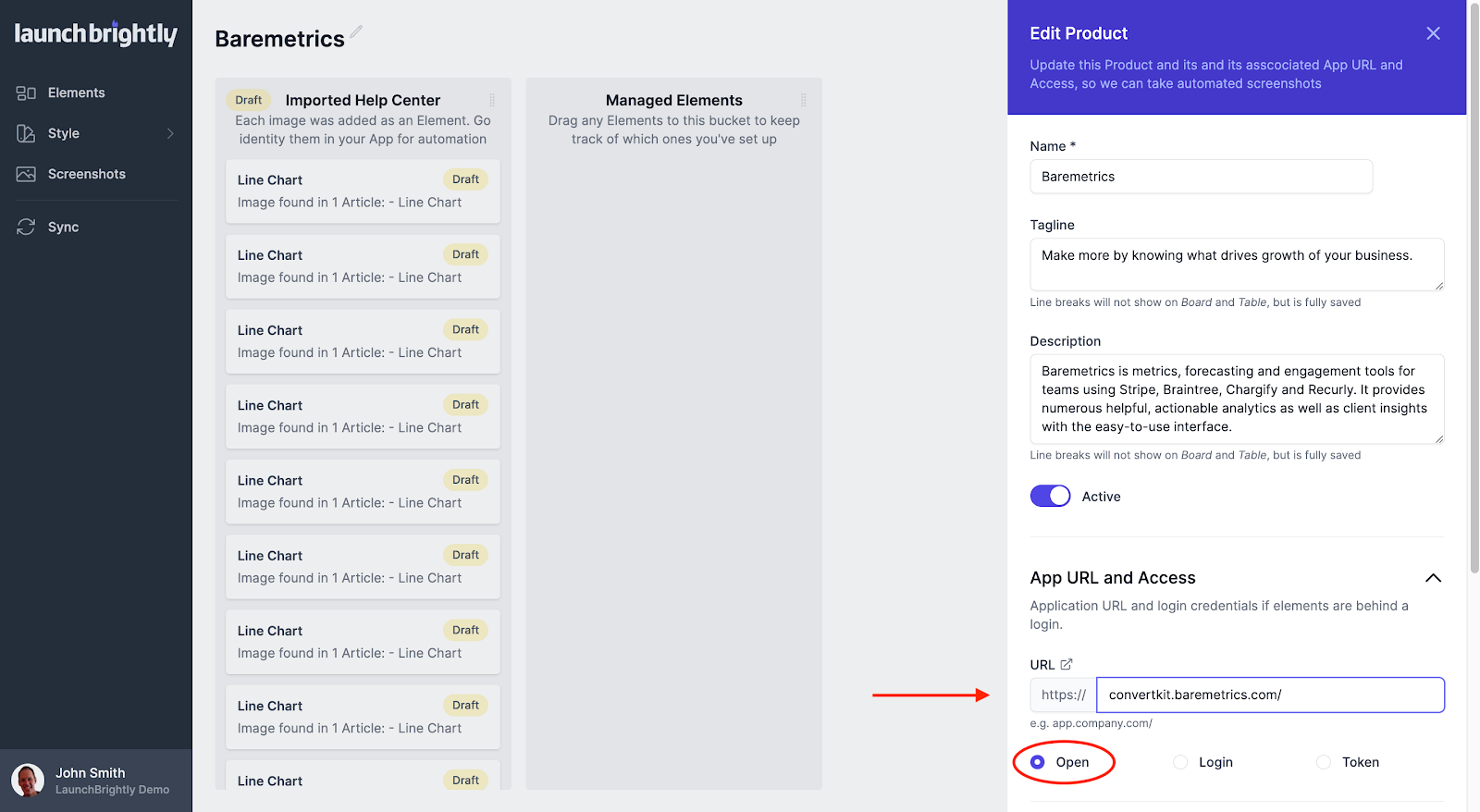Select the Open access radio button
The image size is (1480, 812).
(x=1038, y=762)
